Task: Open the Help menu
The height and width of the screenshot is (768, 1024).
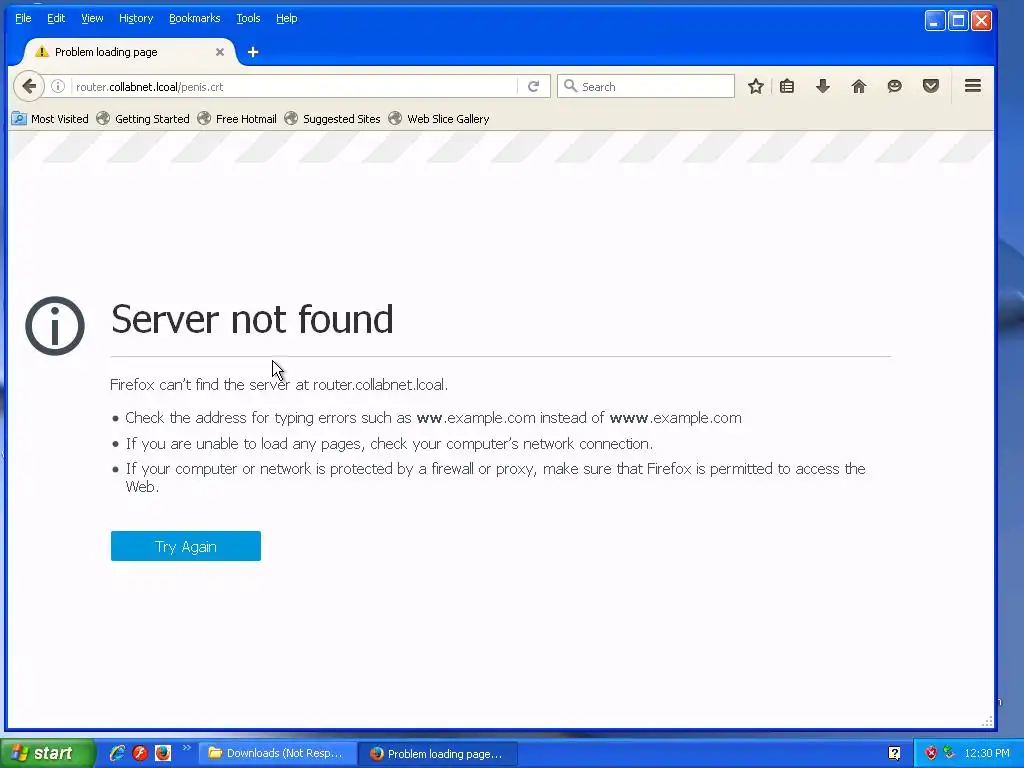Action: 287,18
